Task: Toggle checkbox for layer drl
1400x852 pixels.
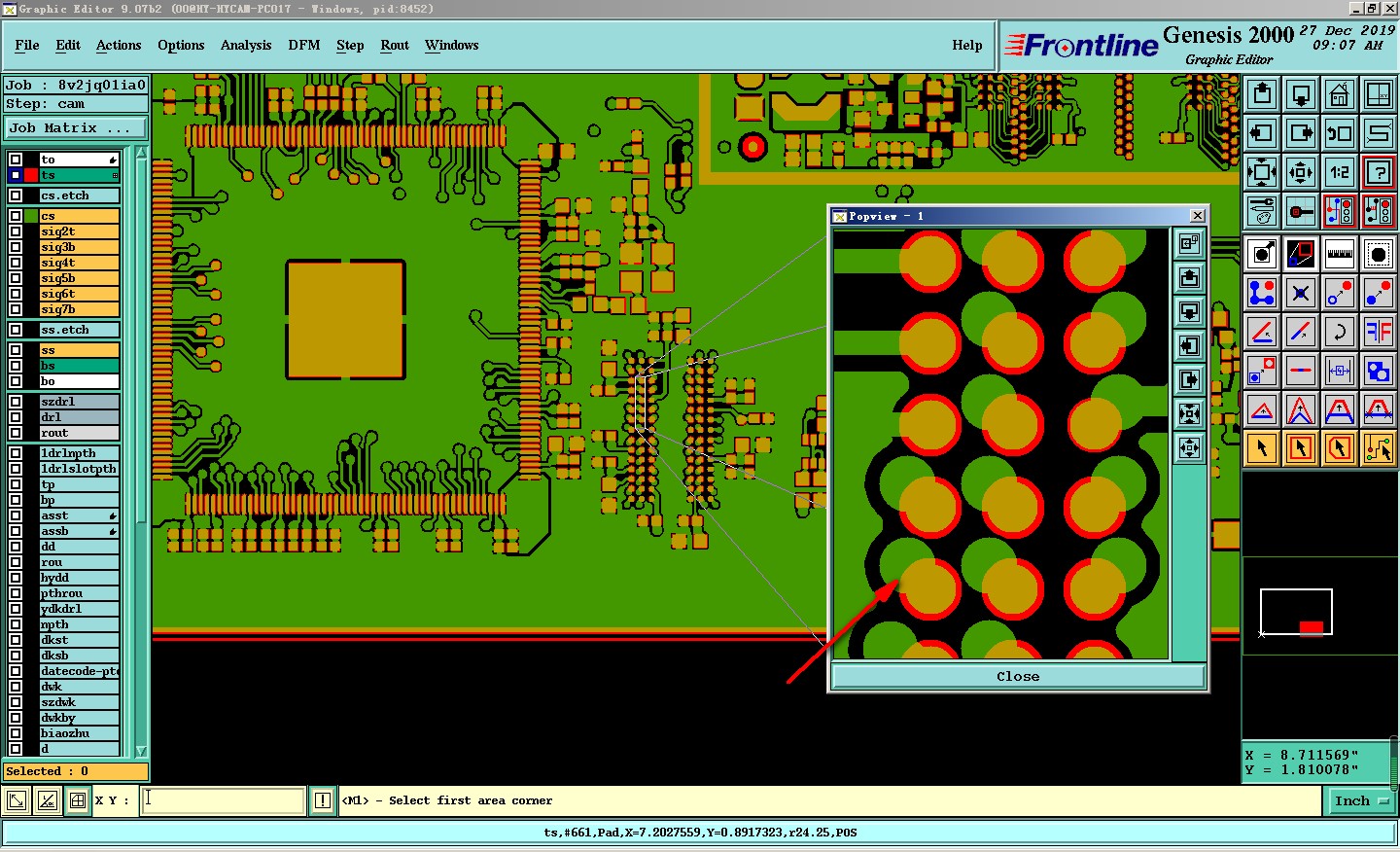Action: 16,417
